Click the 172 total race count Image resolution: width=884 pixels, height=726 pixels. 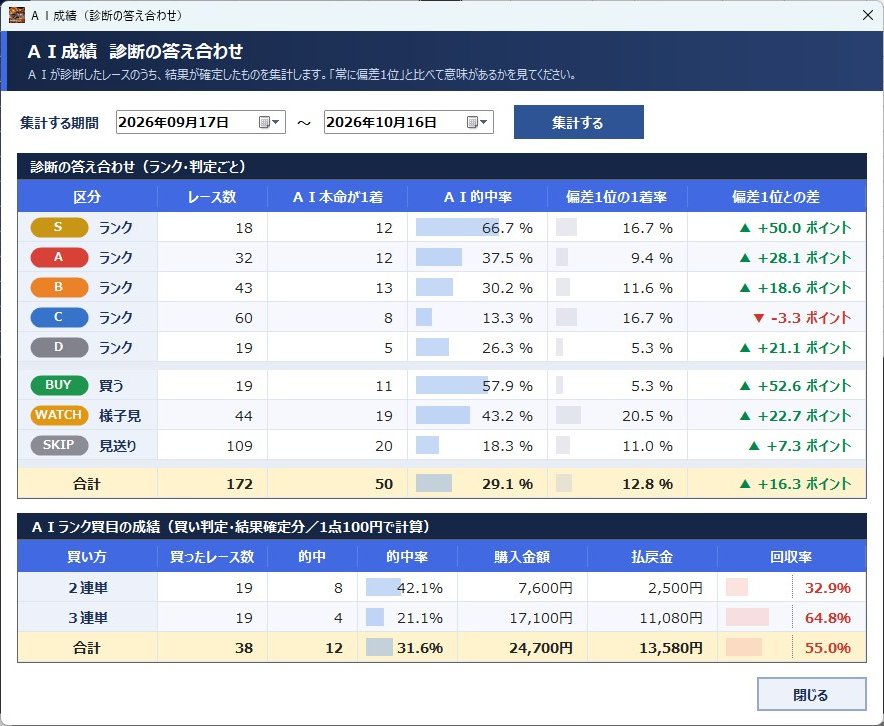tap(239, 484)
